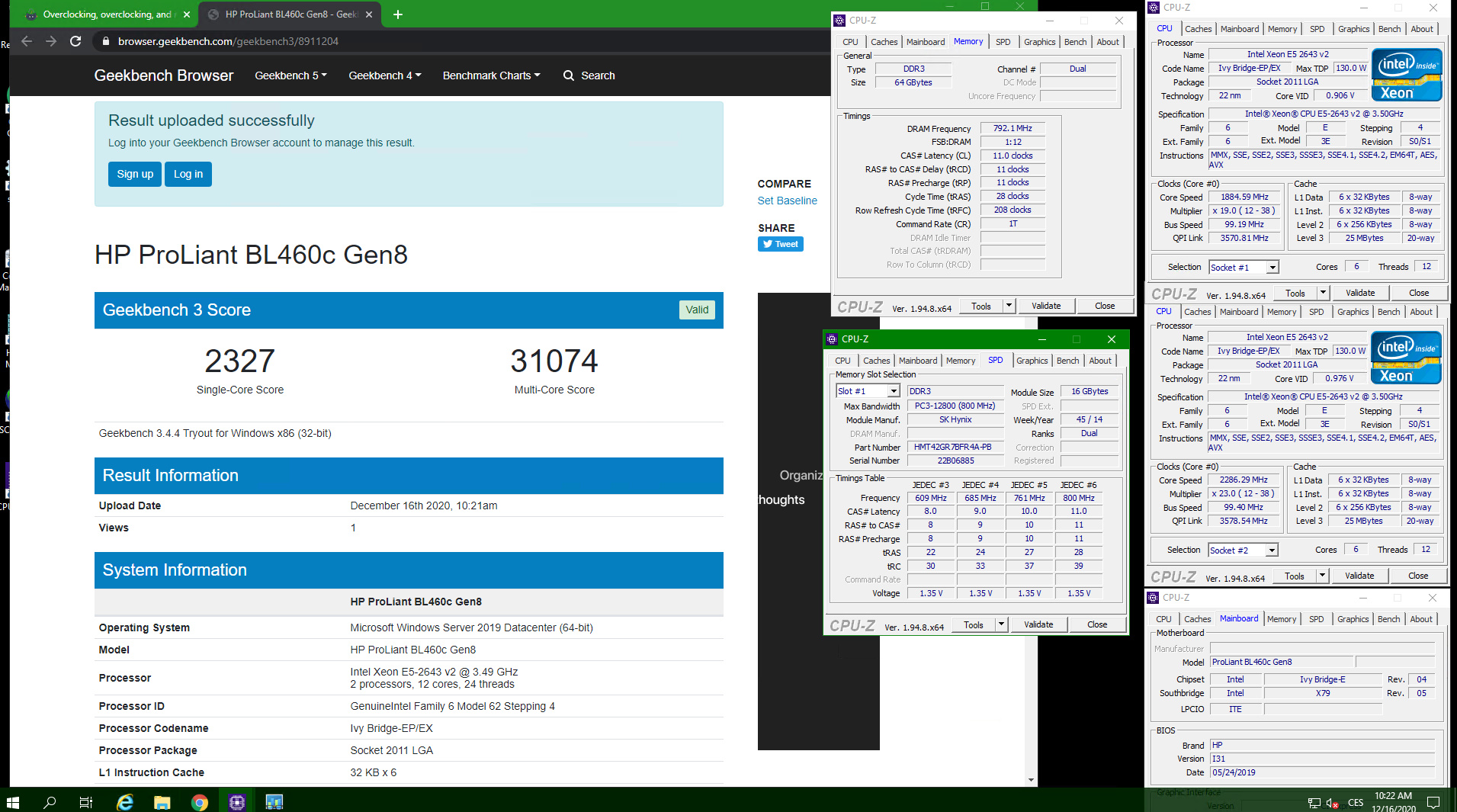
Task: Open the notification center icon
Action: 1433,803
